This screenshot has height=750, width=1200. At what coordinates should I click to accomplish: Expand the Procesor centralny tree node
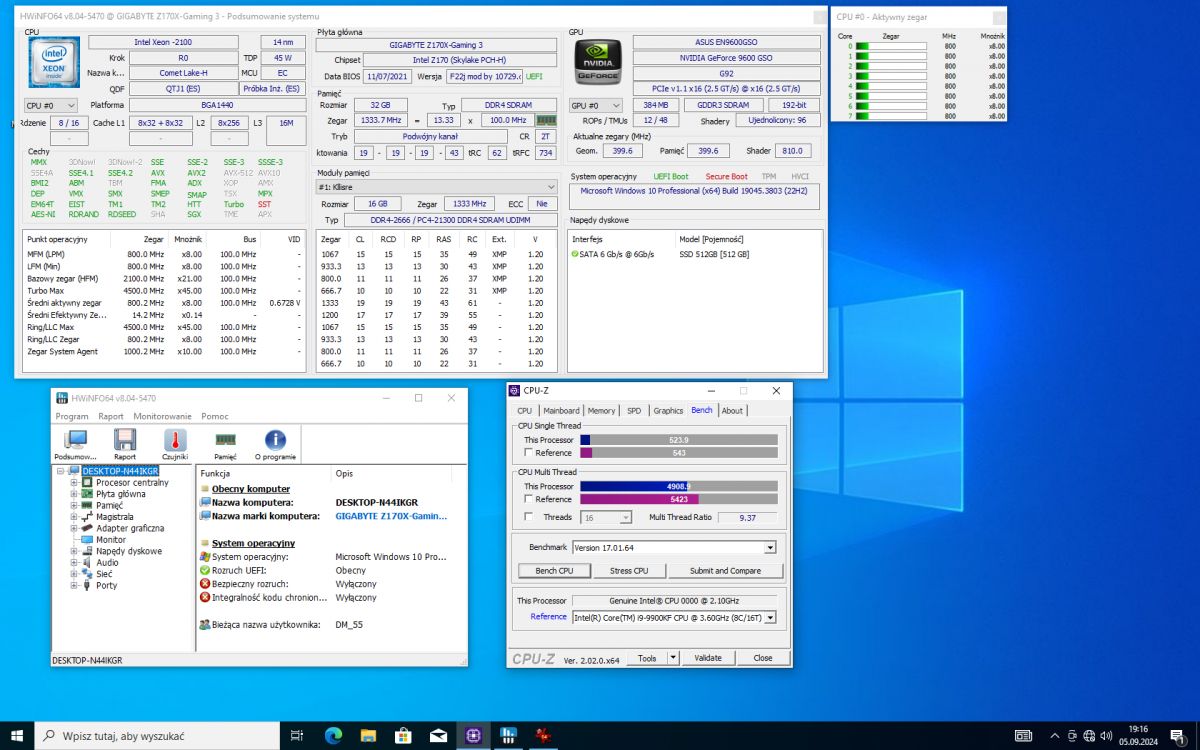(74, 483)
